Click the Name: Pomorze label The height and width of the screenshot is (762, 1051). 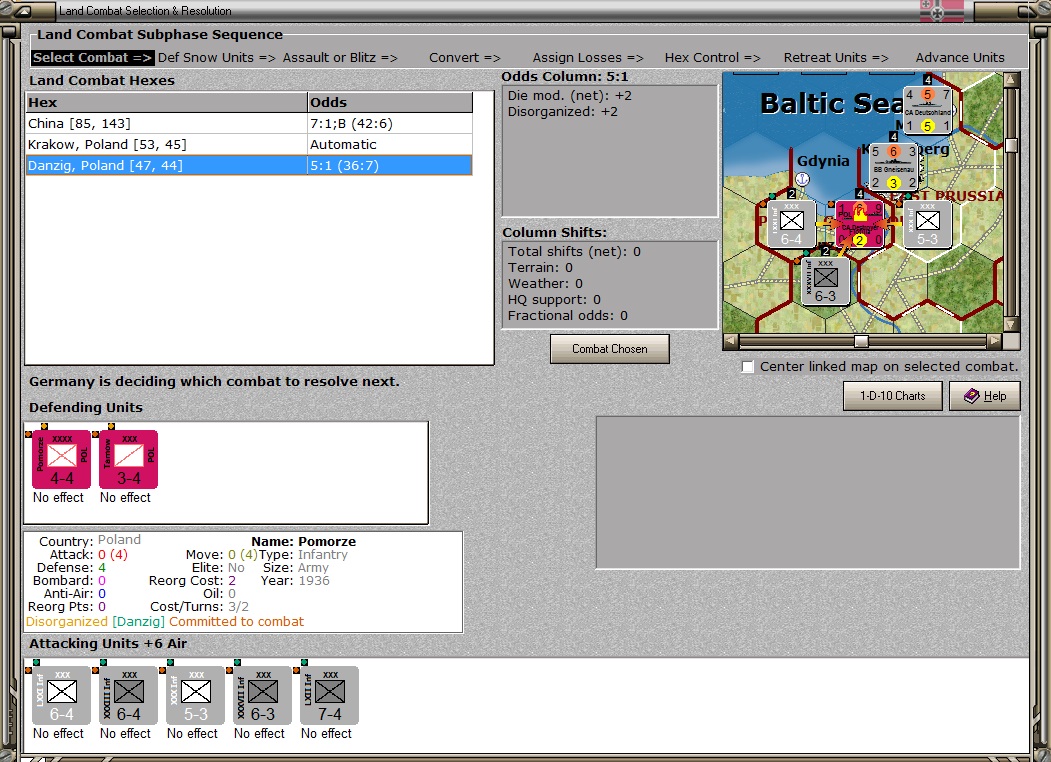click(x=303, y=541)
